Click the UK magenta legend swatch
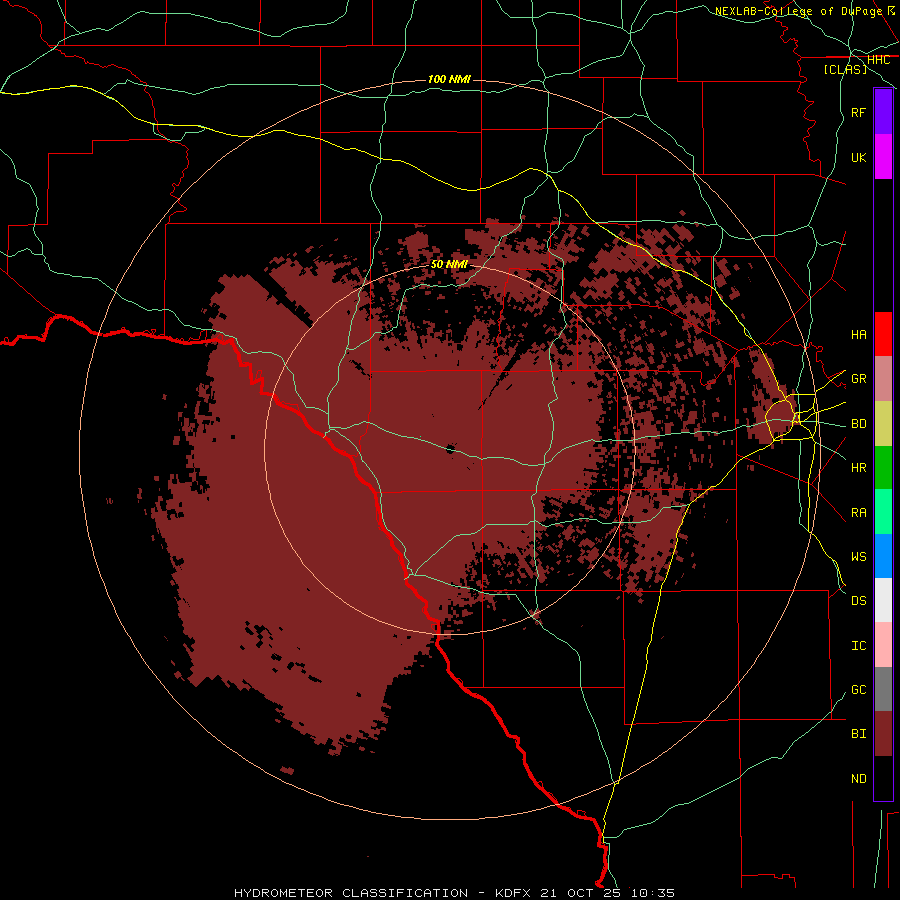Image resolution: width=900 pixels, height=900 pixels. (883, 157)
